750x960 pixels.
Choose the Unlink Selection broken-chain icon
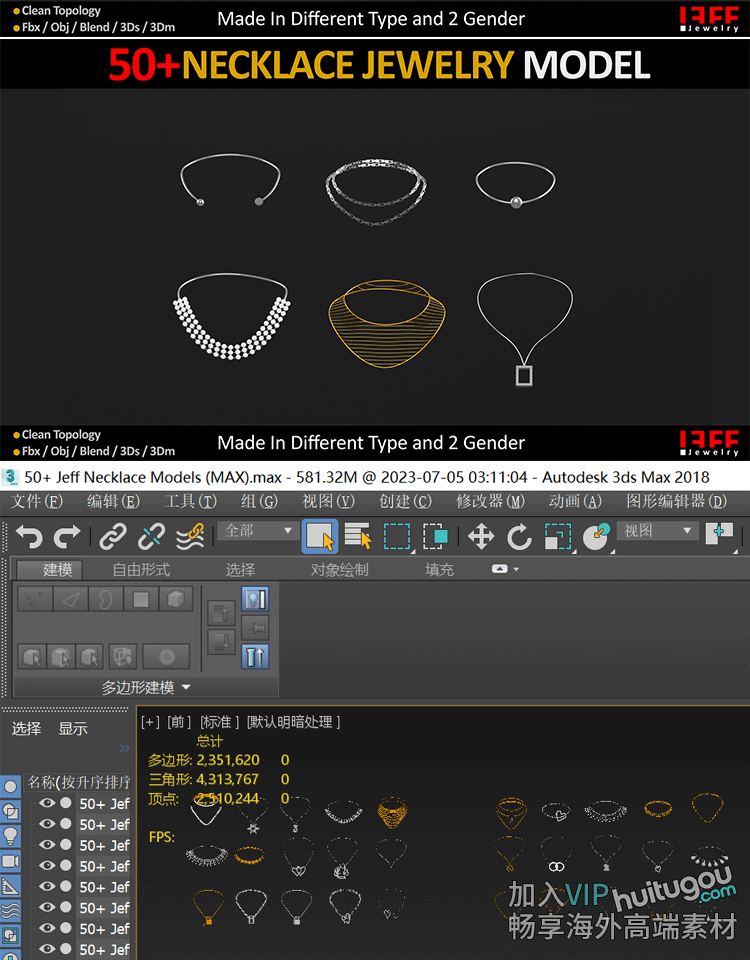click(x=151, y=537)
